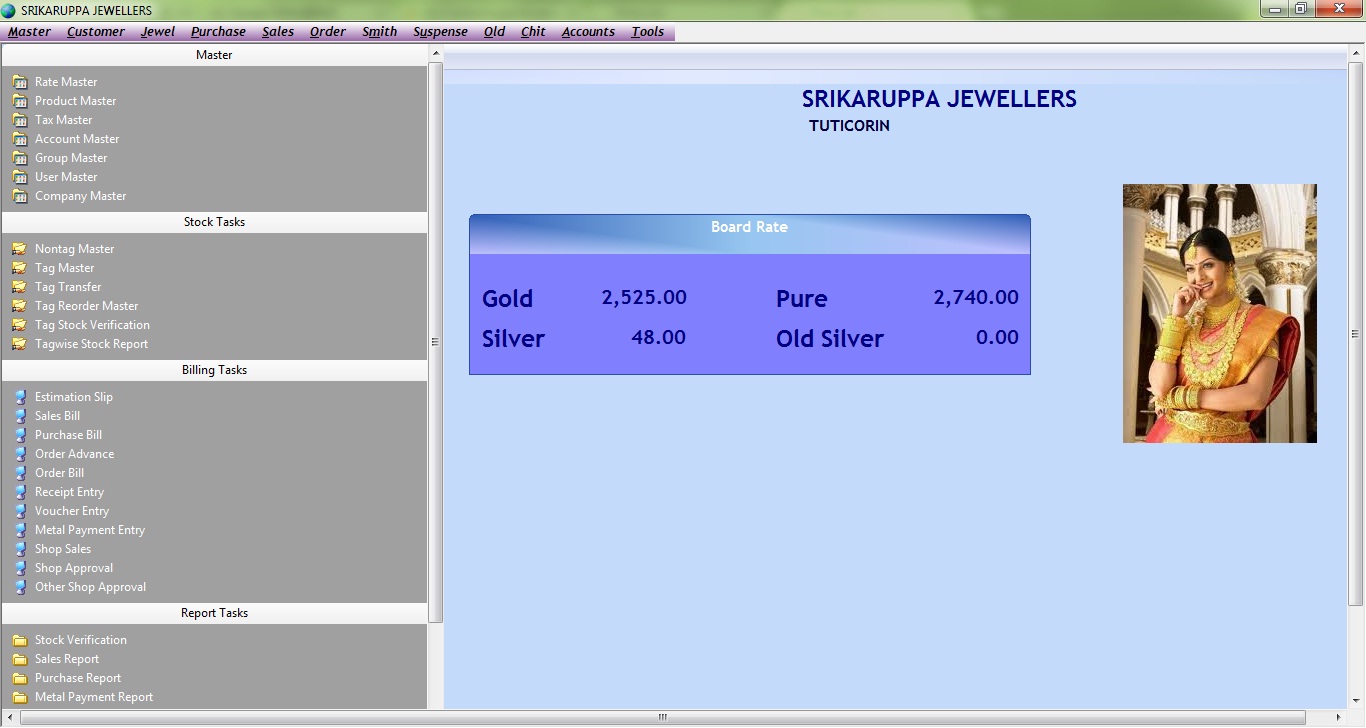The width and height of the screenshot is (1366, 728).
Task: Collapse the Report Tasks section header
Action: coord(214,613)
